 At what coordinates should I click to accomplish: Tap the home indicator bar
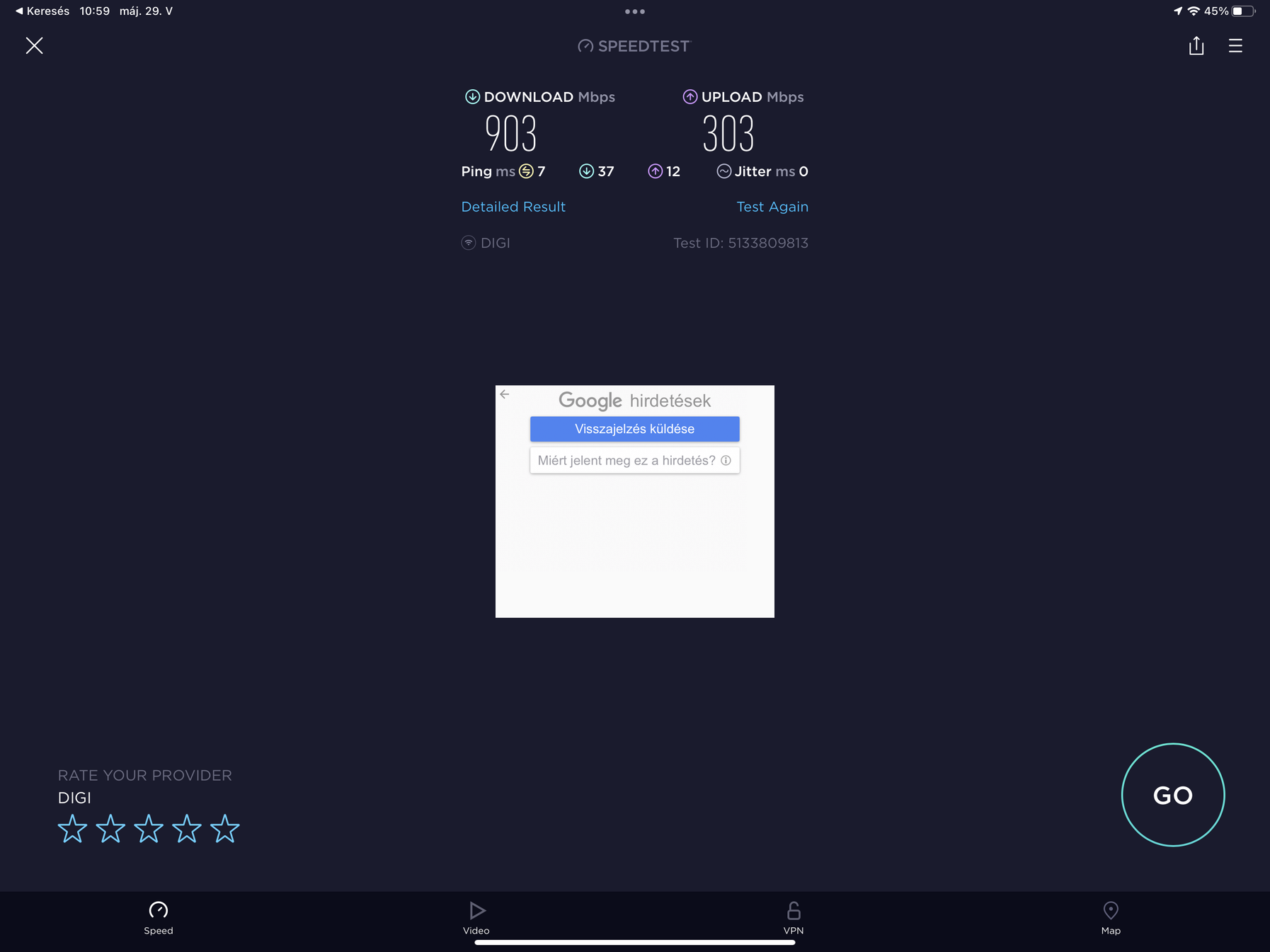point(635,942)
